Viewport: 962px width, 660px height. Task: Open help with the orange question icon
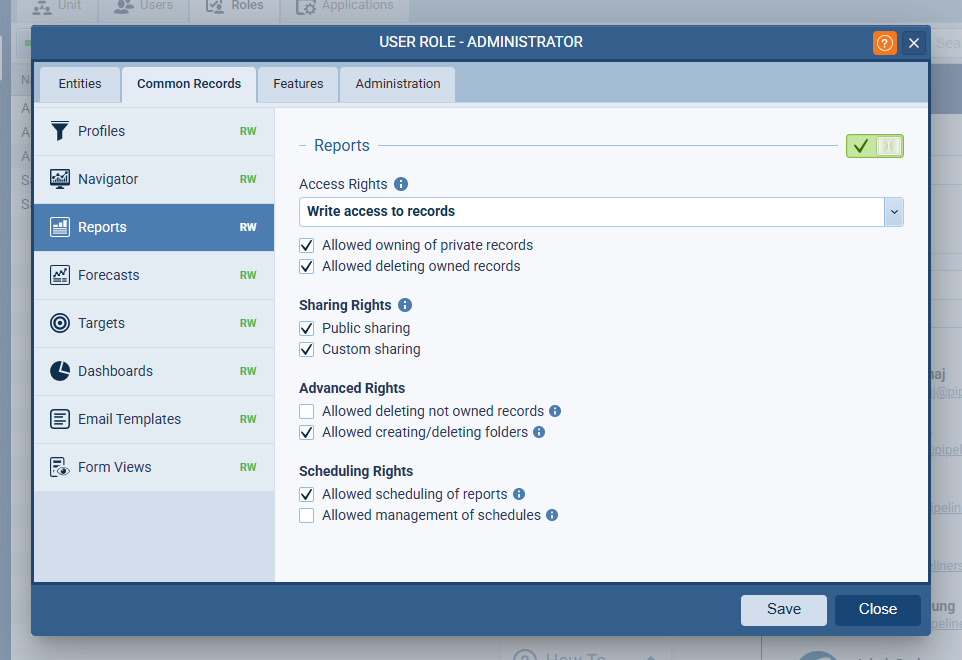tap(884, 43)
